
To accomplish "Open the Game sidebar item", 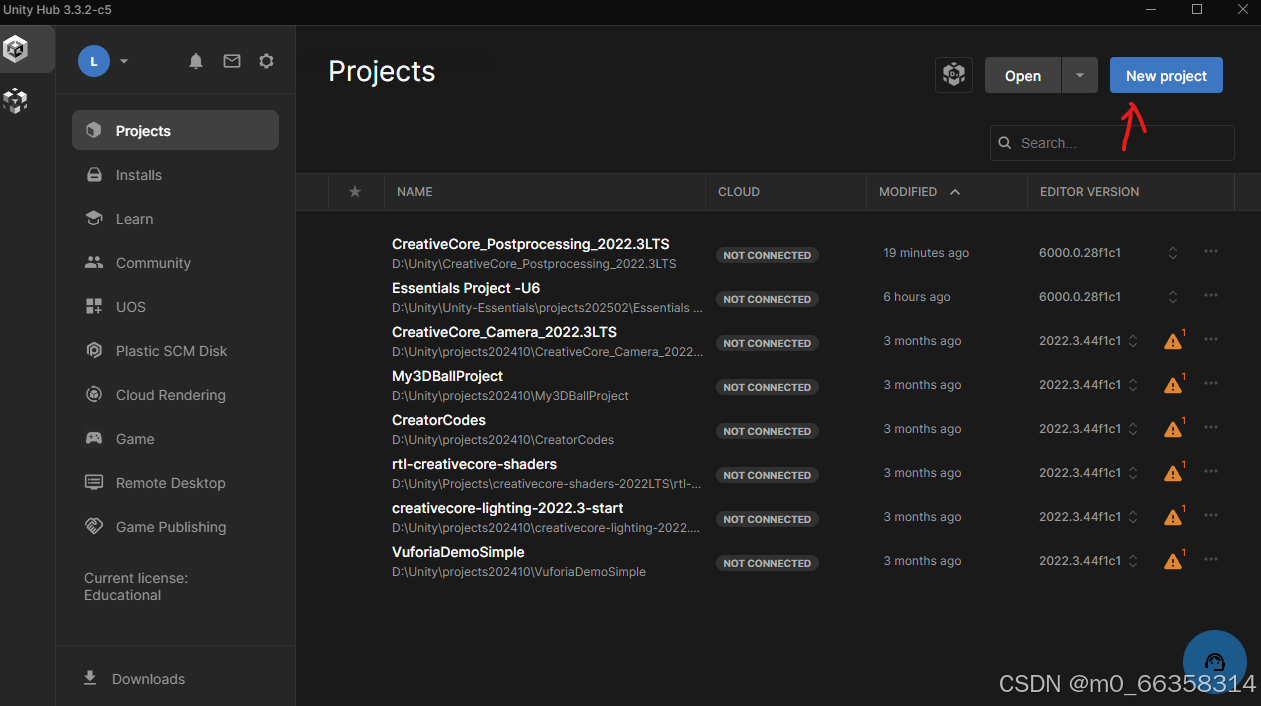I will coord(175,439).
